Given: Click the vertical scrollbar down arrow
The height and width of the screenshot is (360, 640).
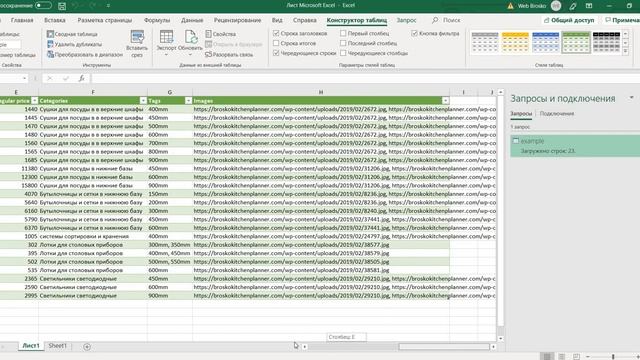Looking at the screenshot, I should 500,338.
